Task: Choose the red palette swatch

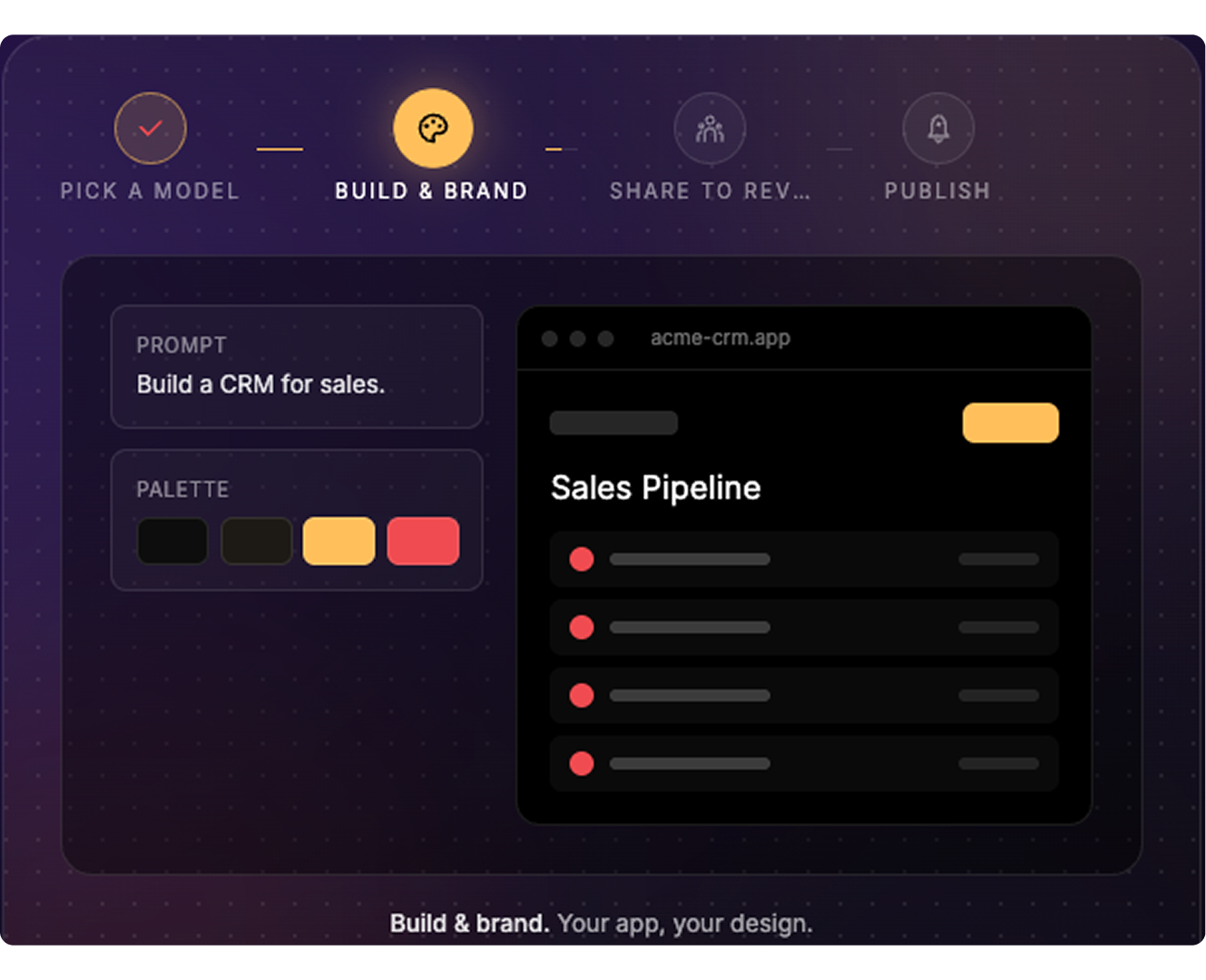Action: click(x=423, y=541)
